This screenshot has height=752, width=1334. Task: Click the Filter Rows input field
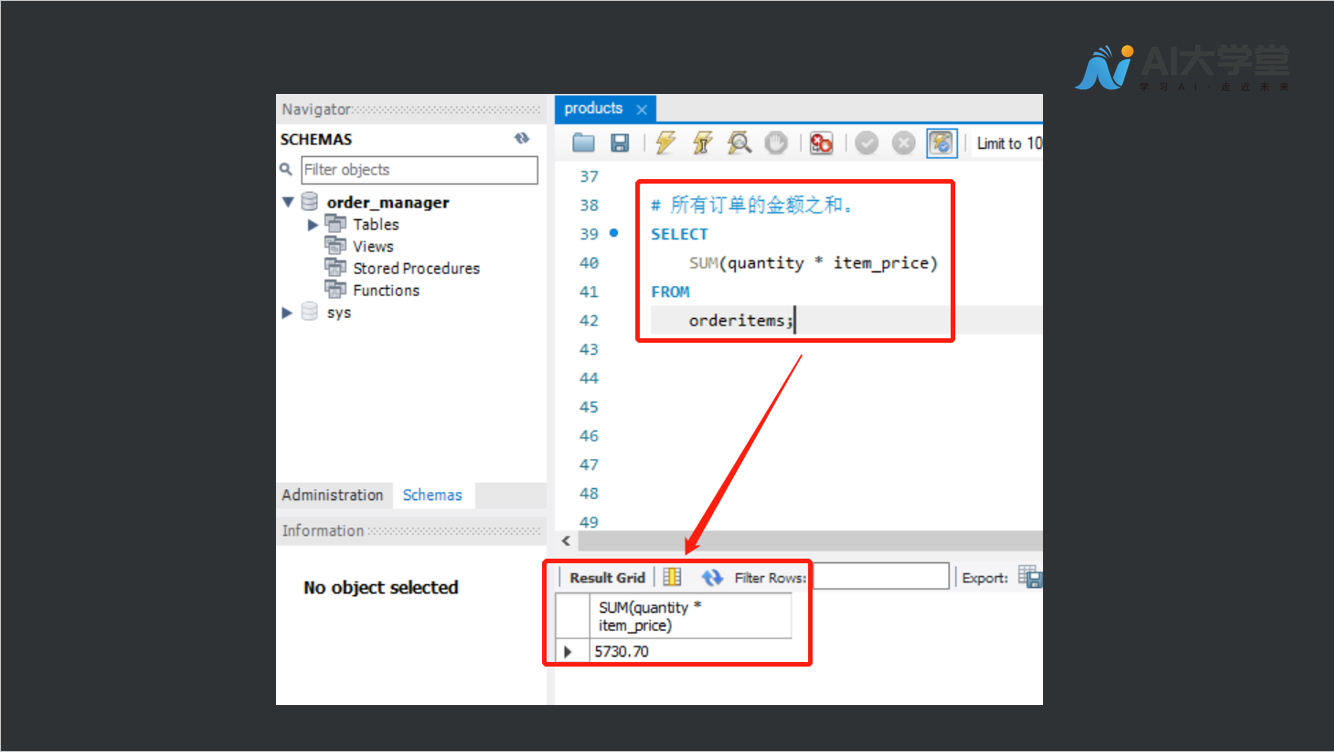879,577
